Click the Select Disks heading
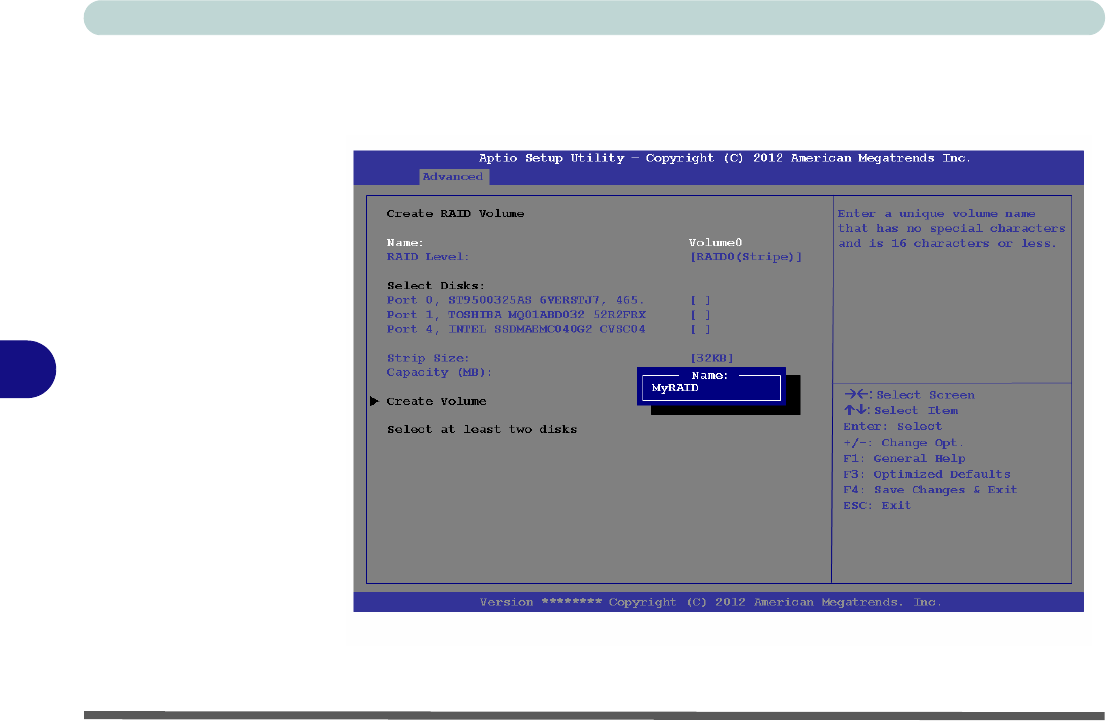This screenshot has width=1106, height=721. tap(436, 286)
